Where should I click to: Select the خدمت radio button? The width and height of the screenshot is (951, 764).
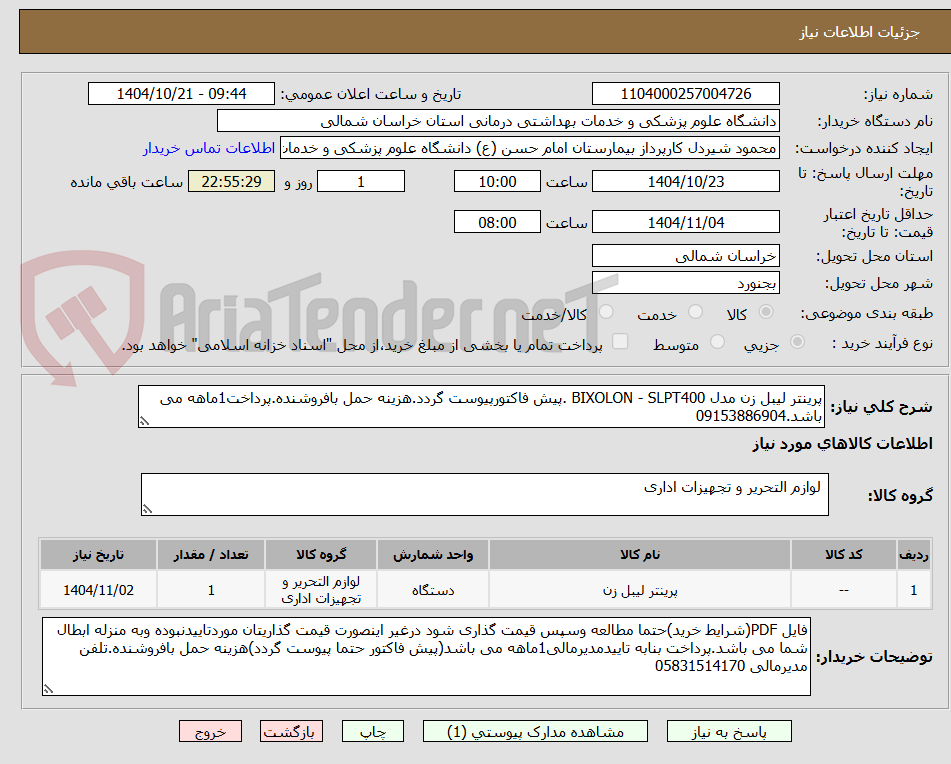pyautogui.click(x=695, y=312)
